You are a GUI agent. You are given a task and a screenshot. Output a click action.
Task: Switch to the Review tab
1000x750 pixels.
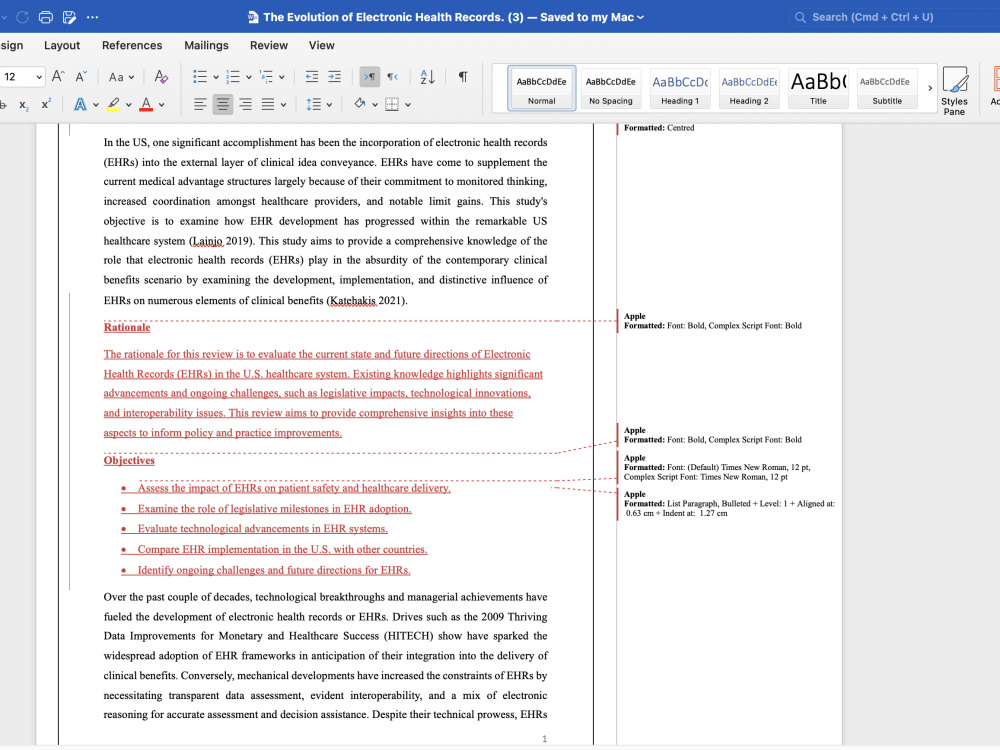(268, 45)
